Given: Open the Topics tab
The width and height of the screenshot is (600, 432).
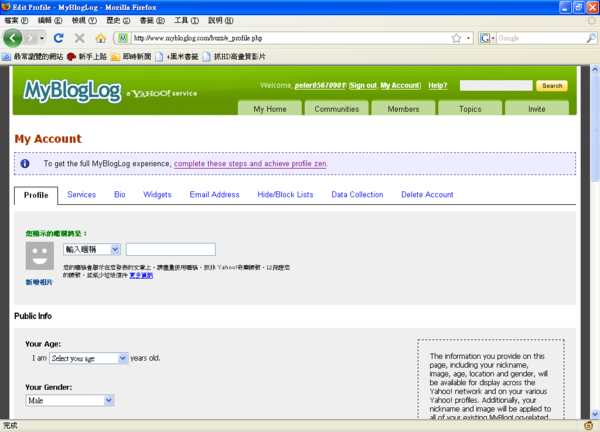Looking at the screenshot, I should pos(470,109).
